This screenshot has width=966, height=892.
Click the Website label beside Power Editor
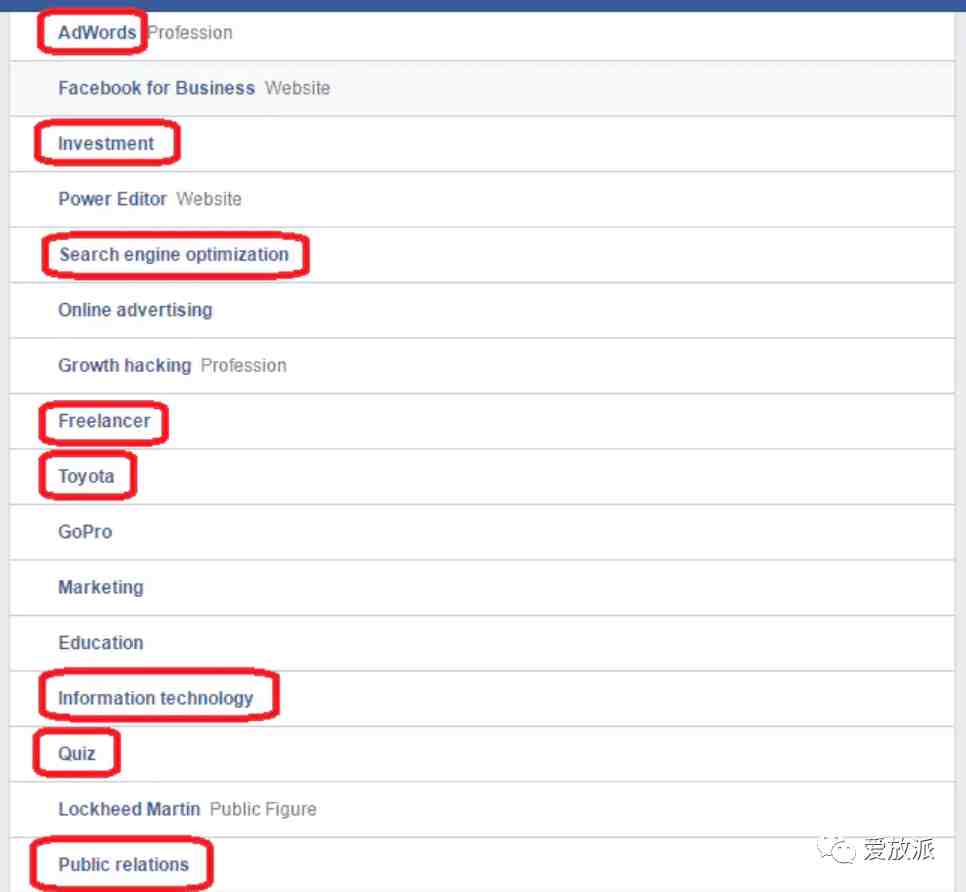tap(209, 199)
